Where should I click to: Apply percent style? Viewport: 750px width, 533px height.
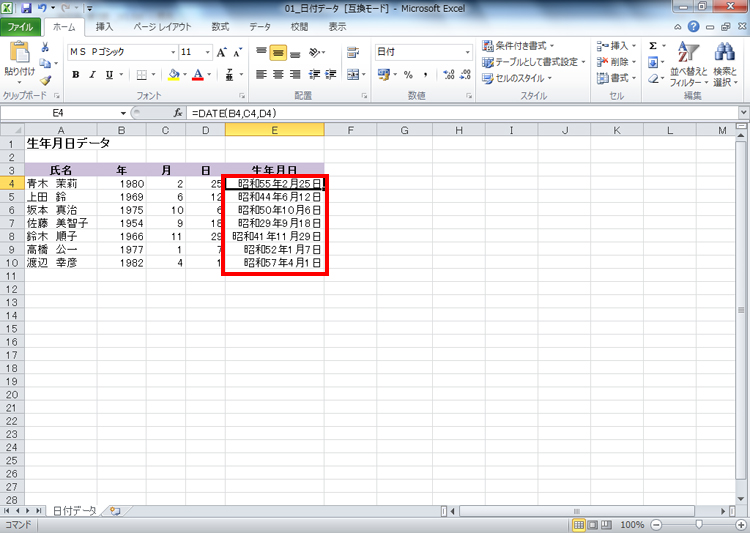coord(408,75)
